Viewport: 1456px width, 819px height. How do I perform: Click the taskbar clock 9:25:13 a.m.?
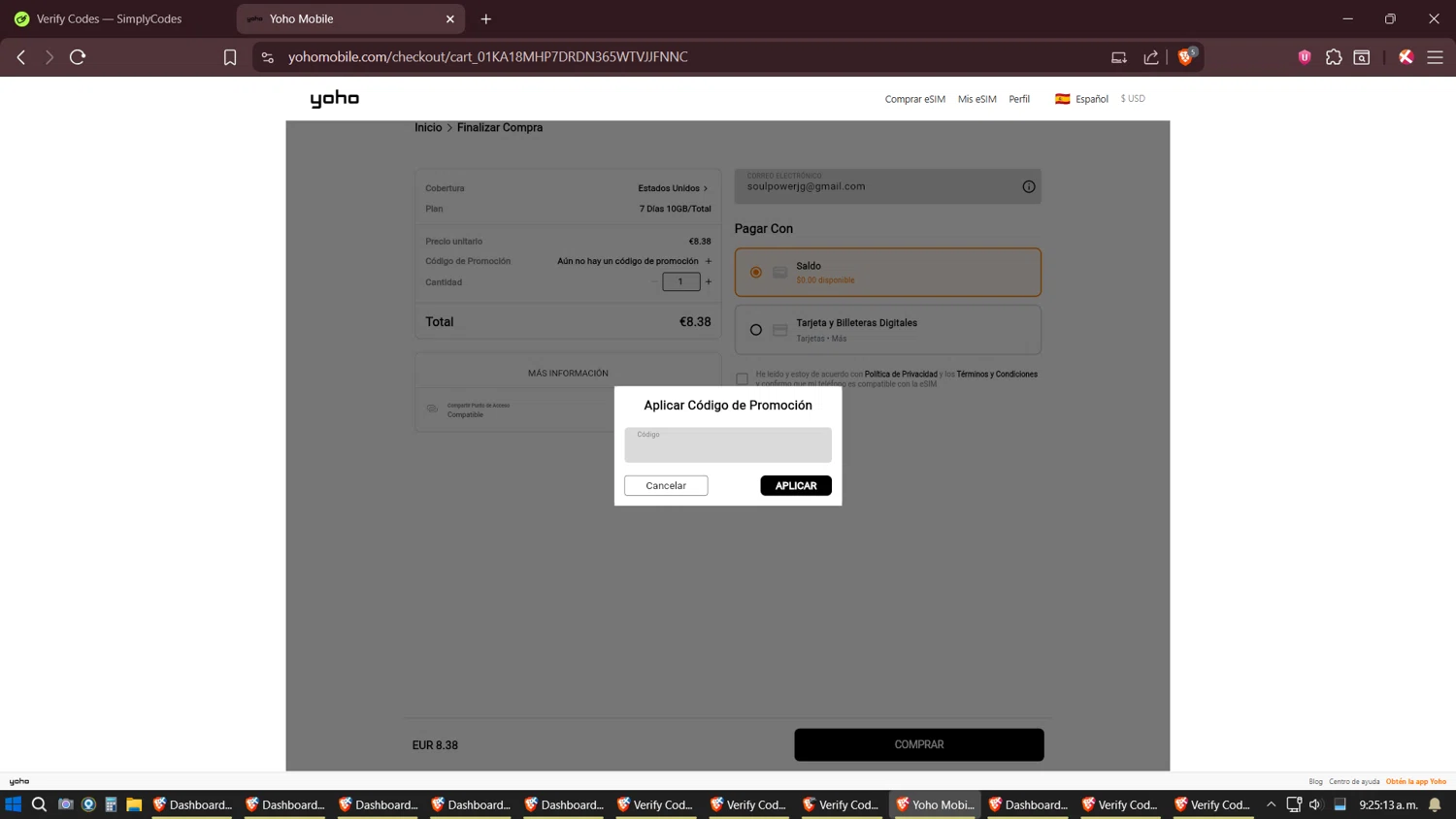point(1388,804)
